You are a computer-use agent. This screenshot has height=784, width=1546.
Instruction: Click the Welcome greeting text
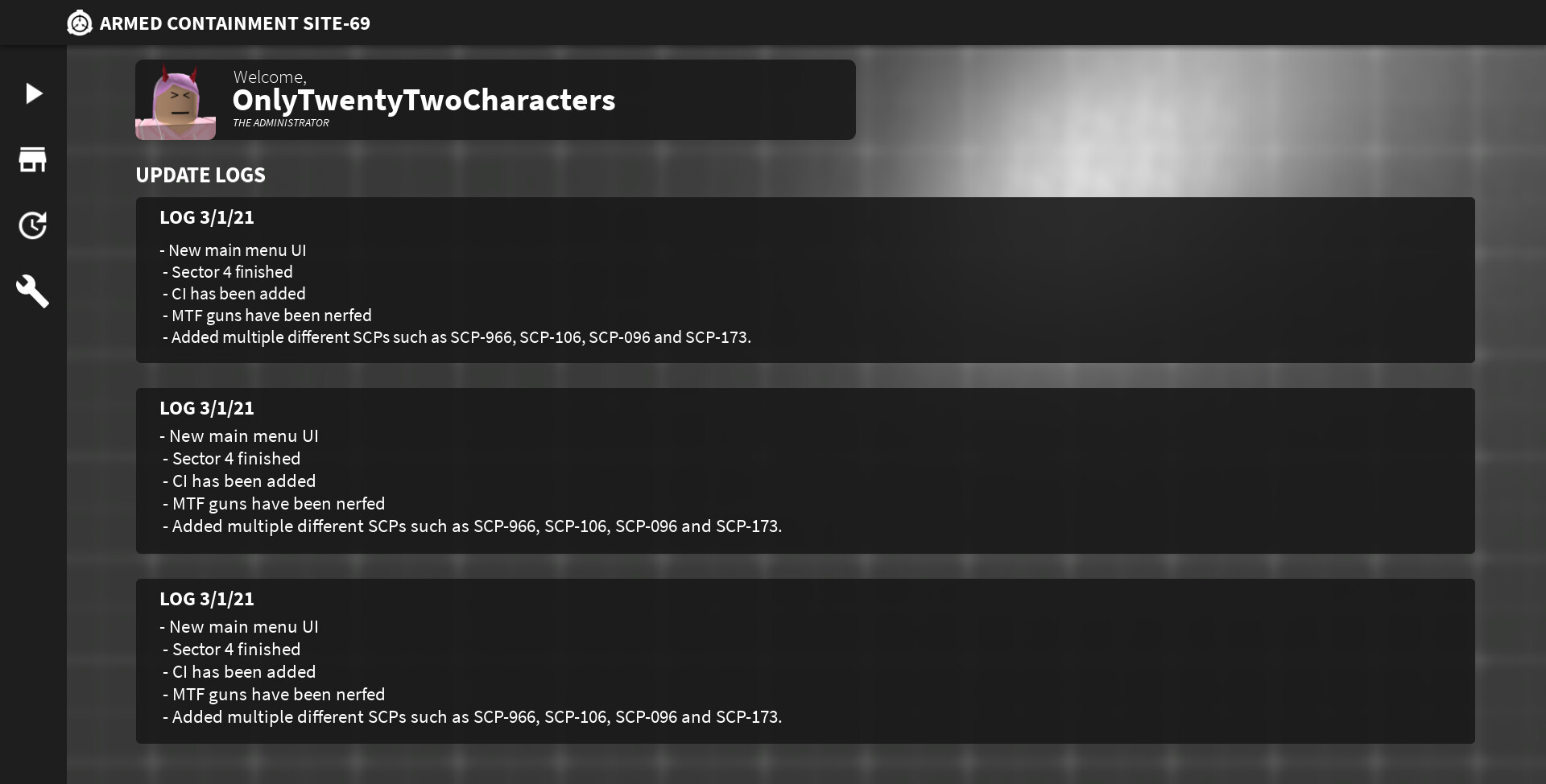[270, 77]
